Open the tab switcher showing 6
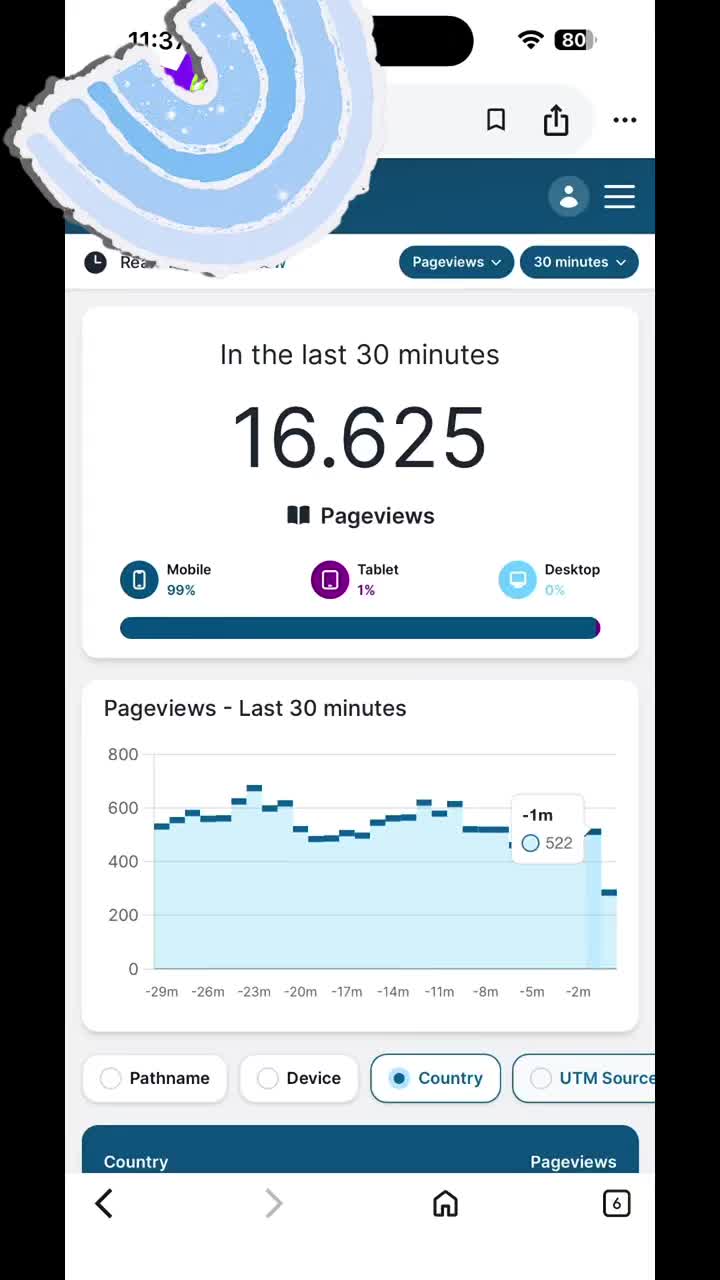This screenshot has width=720, height=1280. tap(617, 1203)
